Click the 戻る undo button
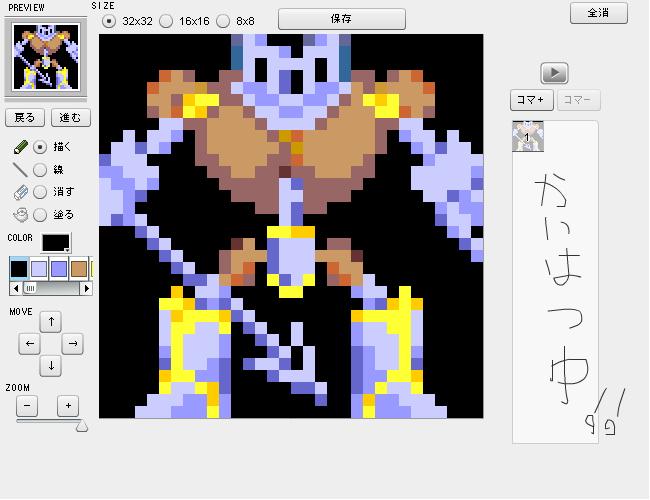The height and width of the screenshot is (500, 650). pyautogui.click(x=25, y=118)
